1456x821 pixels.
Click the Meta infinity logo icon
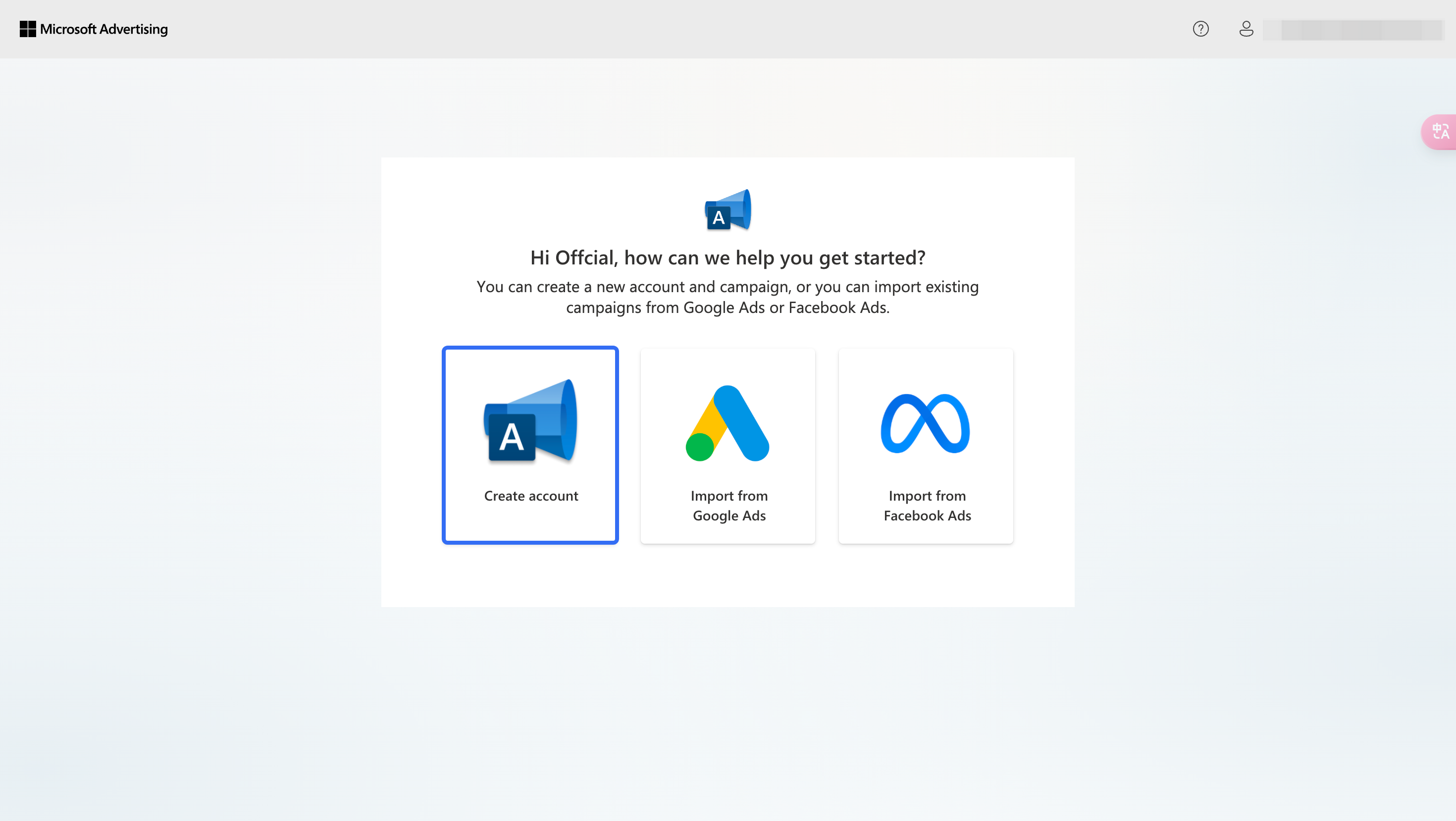[x=925, y=423]
